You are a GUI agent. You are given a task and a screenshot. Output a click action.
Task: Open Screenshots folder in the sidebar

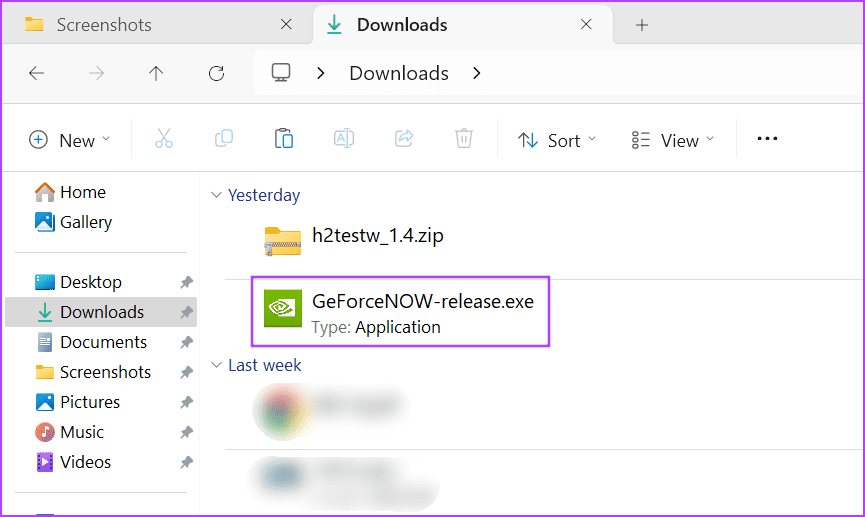click(93, 372)
